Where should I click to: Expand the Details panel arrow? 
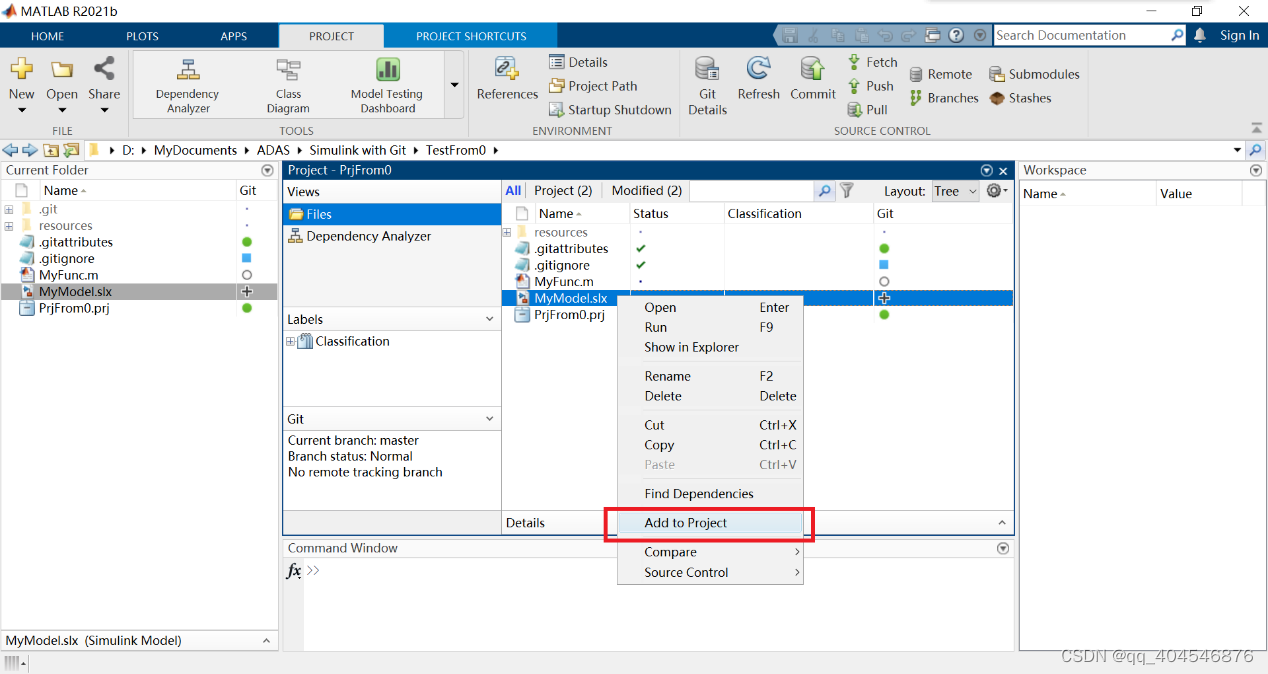click(1002, 523)
